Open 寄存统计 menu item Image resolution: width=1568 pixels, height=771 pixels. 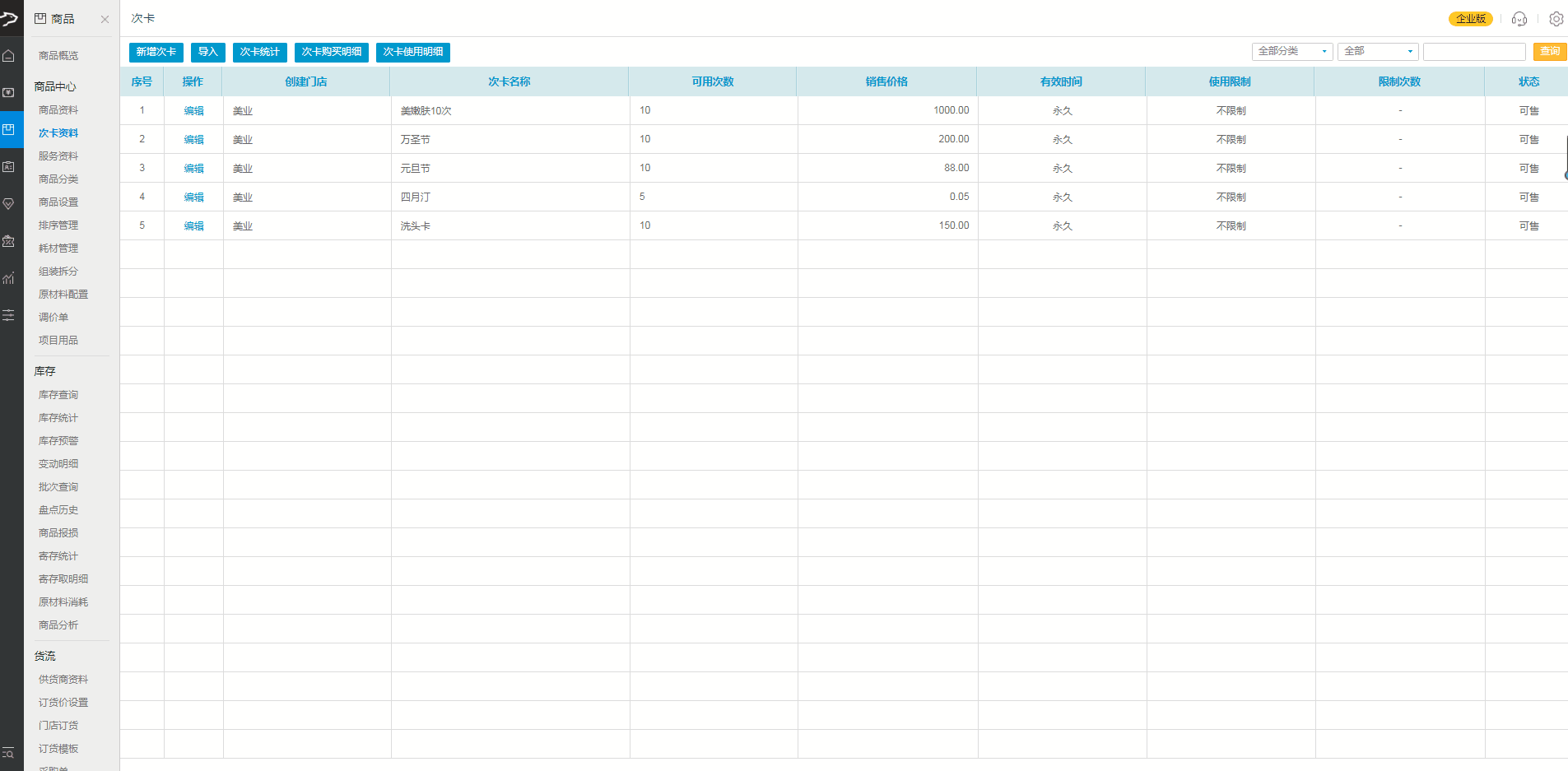click(58, 556)
